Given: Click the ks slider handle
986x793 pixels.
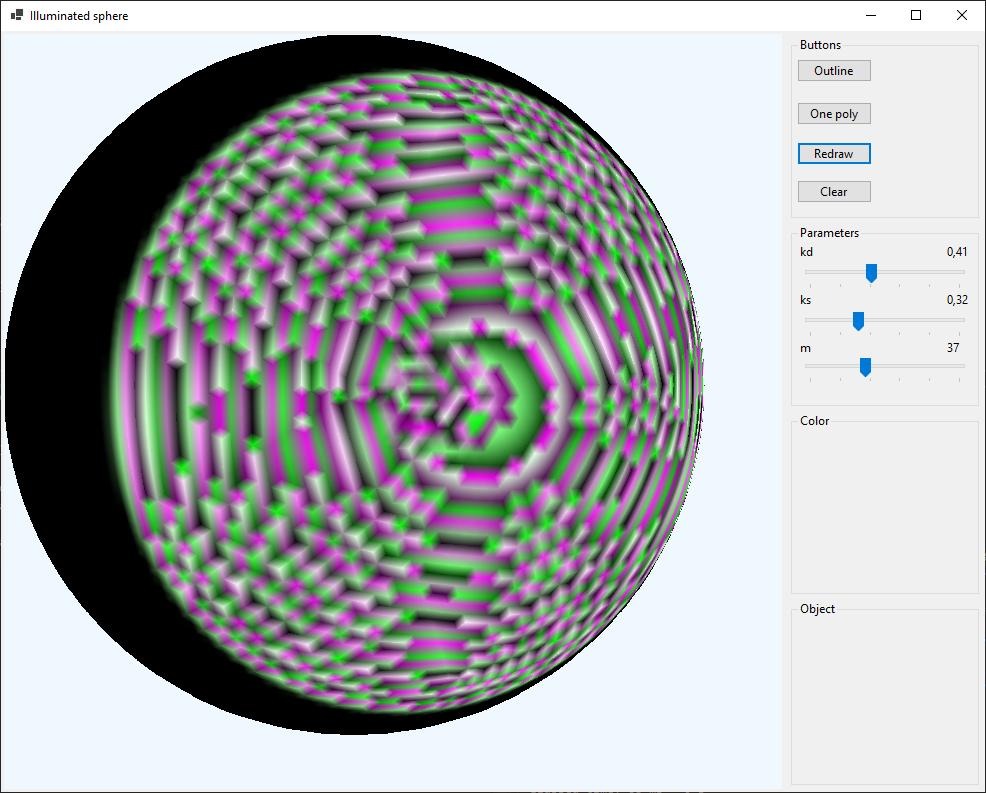Looking at the screenshot, I should pos(858,320).
